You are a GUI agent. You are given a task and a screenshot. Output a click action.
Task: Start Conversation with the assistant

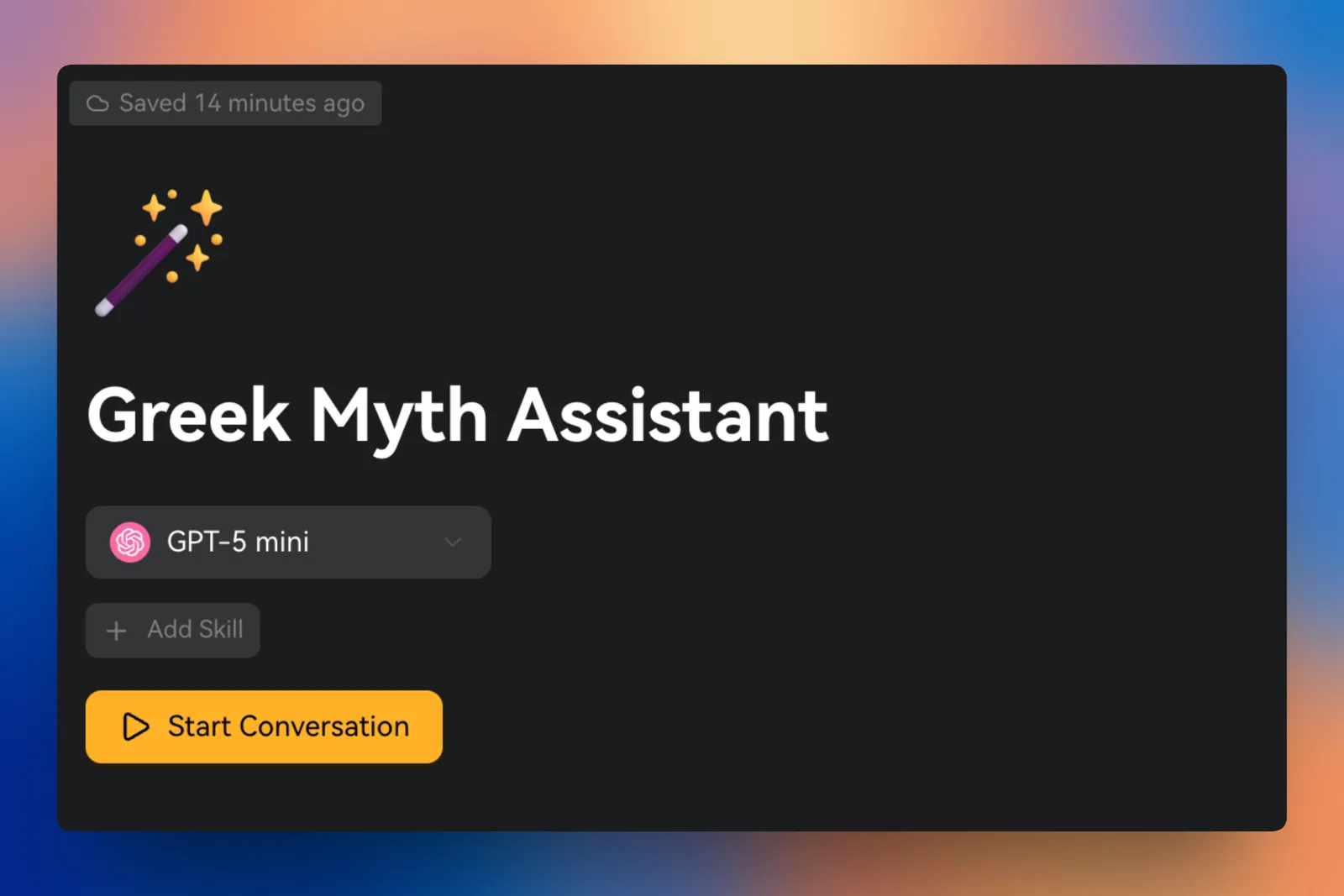coord(264,726)
